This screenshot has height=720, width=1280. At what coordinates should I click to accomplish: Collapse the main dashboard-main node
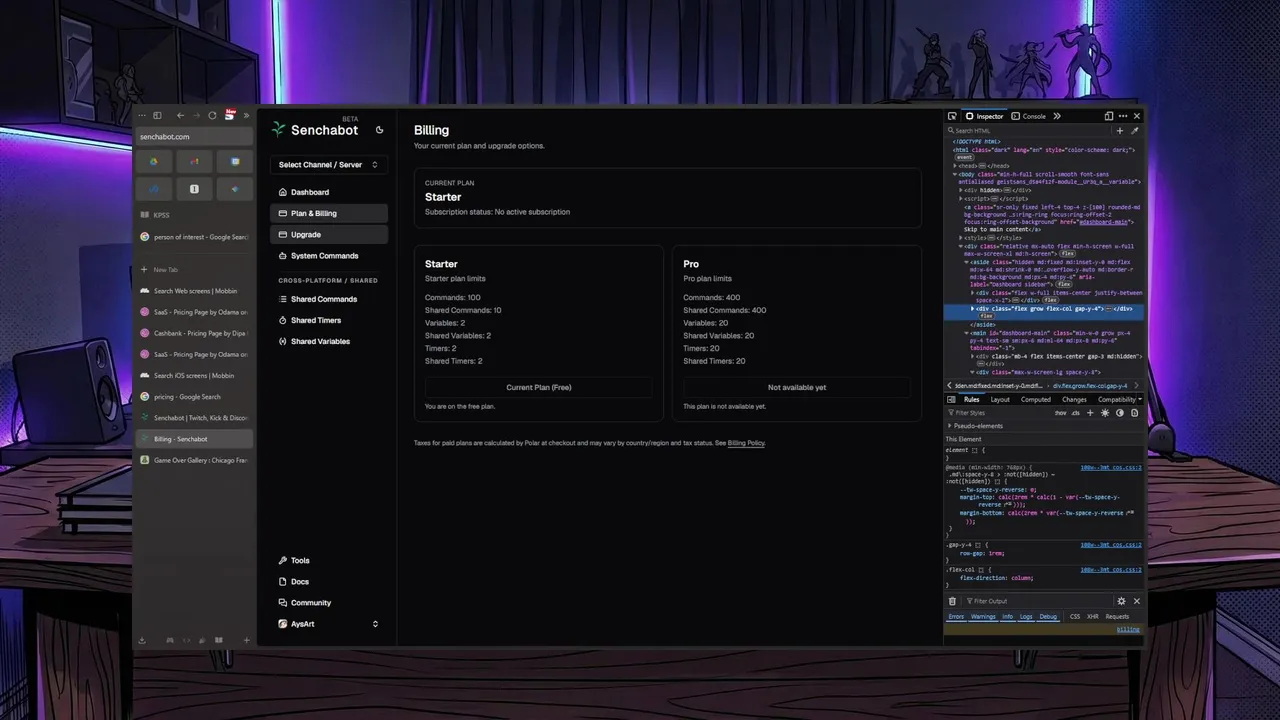(x=965, y=333)
